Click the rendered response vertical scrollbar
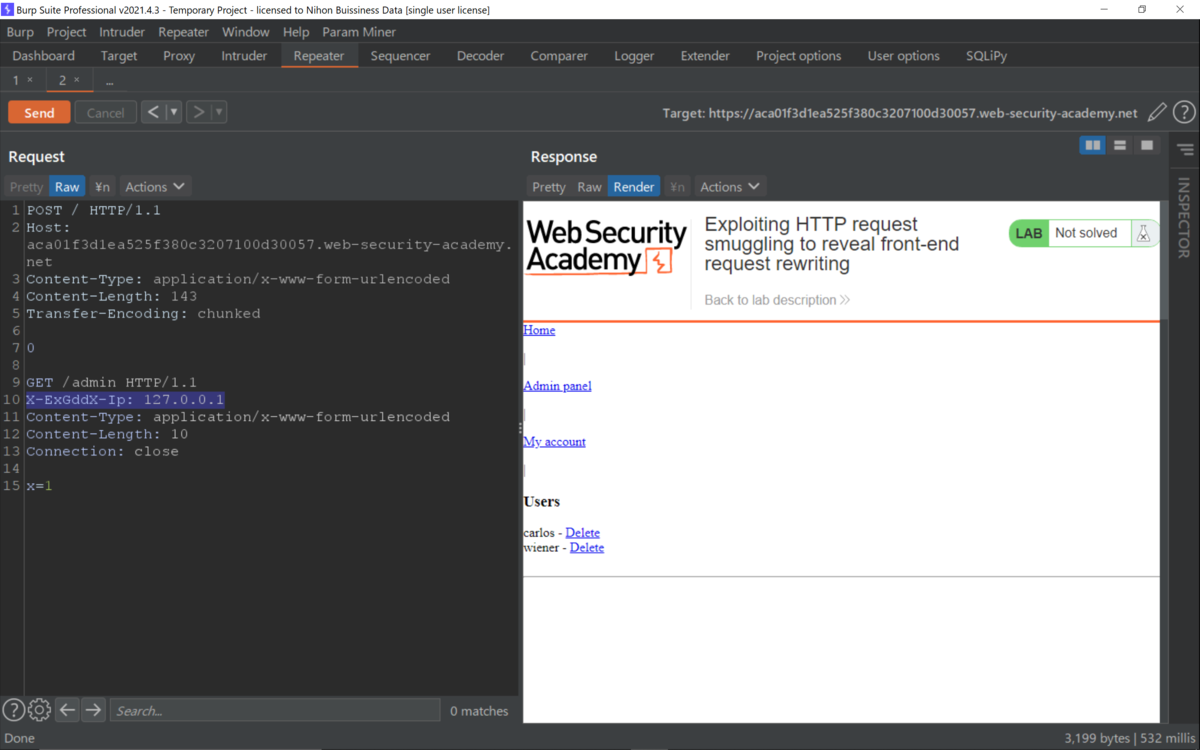Image resolution: width=1200 pixels, height=750 pixels. click(1164, 262)
